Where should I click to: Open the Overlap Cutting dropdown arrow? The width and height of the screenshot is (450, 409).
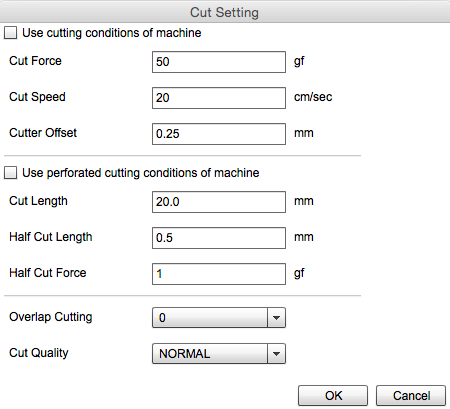point(276,318)
